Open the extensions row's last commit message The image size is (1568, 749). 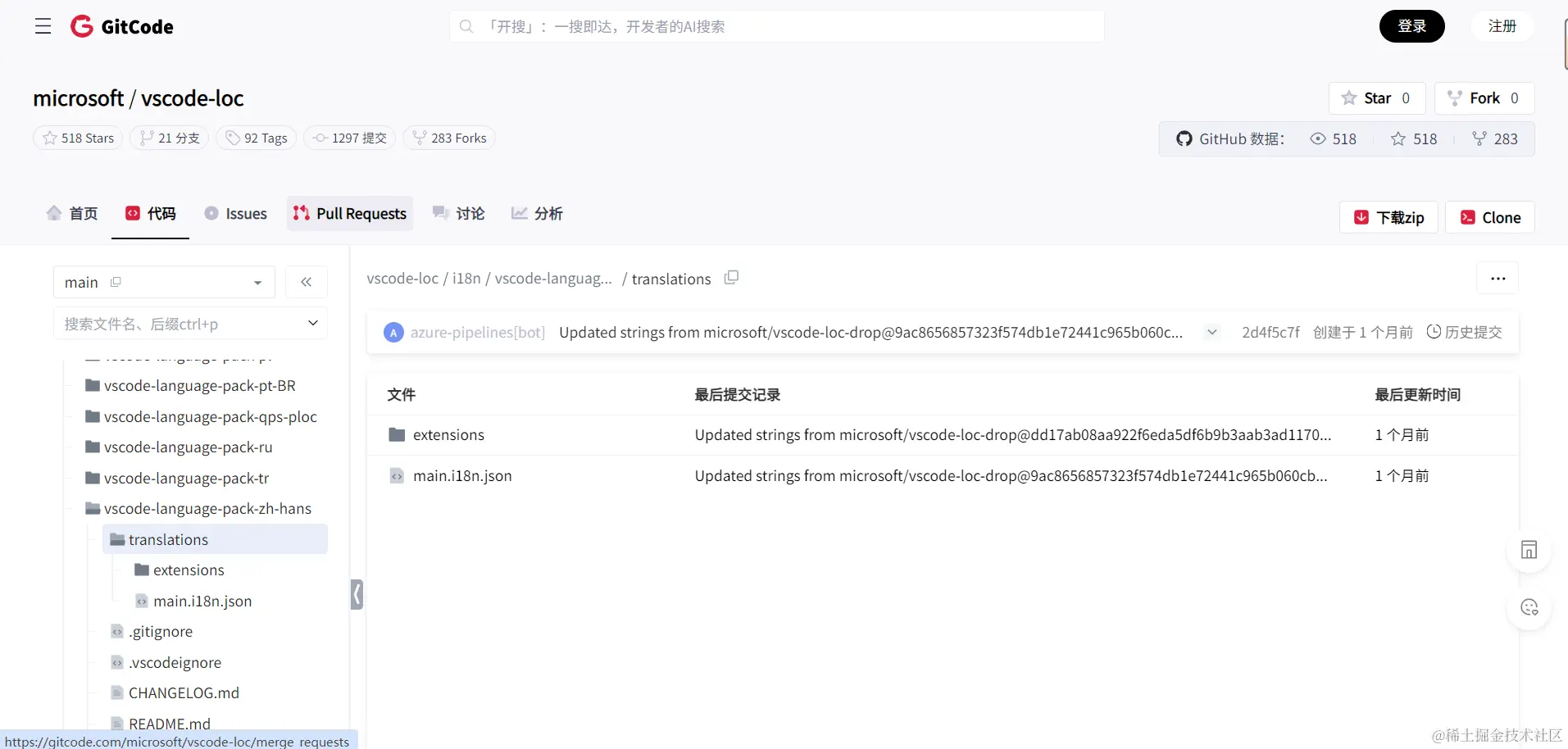pyautogui.click(x=1013, y=435)
